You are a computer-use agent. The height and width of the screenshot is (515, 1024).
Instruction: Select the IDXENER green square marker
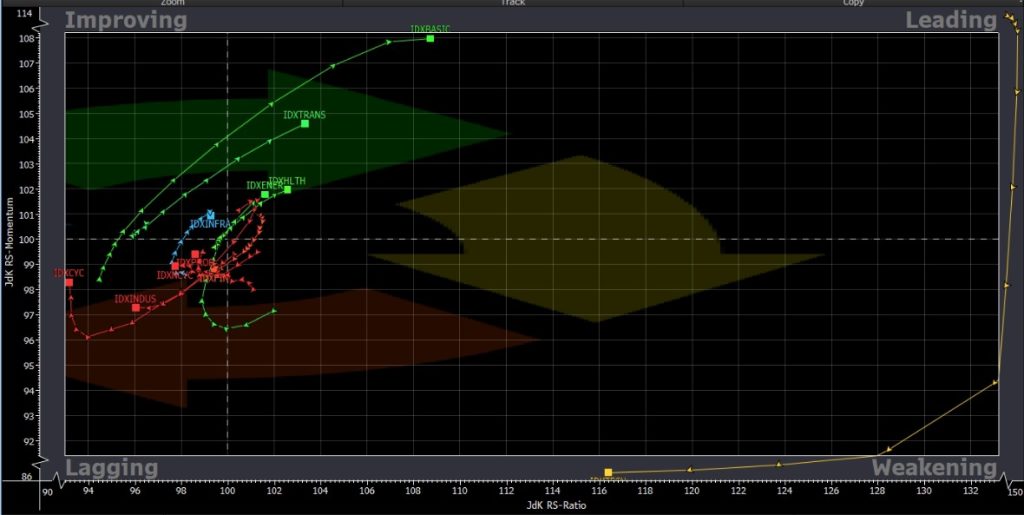264,195
